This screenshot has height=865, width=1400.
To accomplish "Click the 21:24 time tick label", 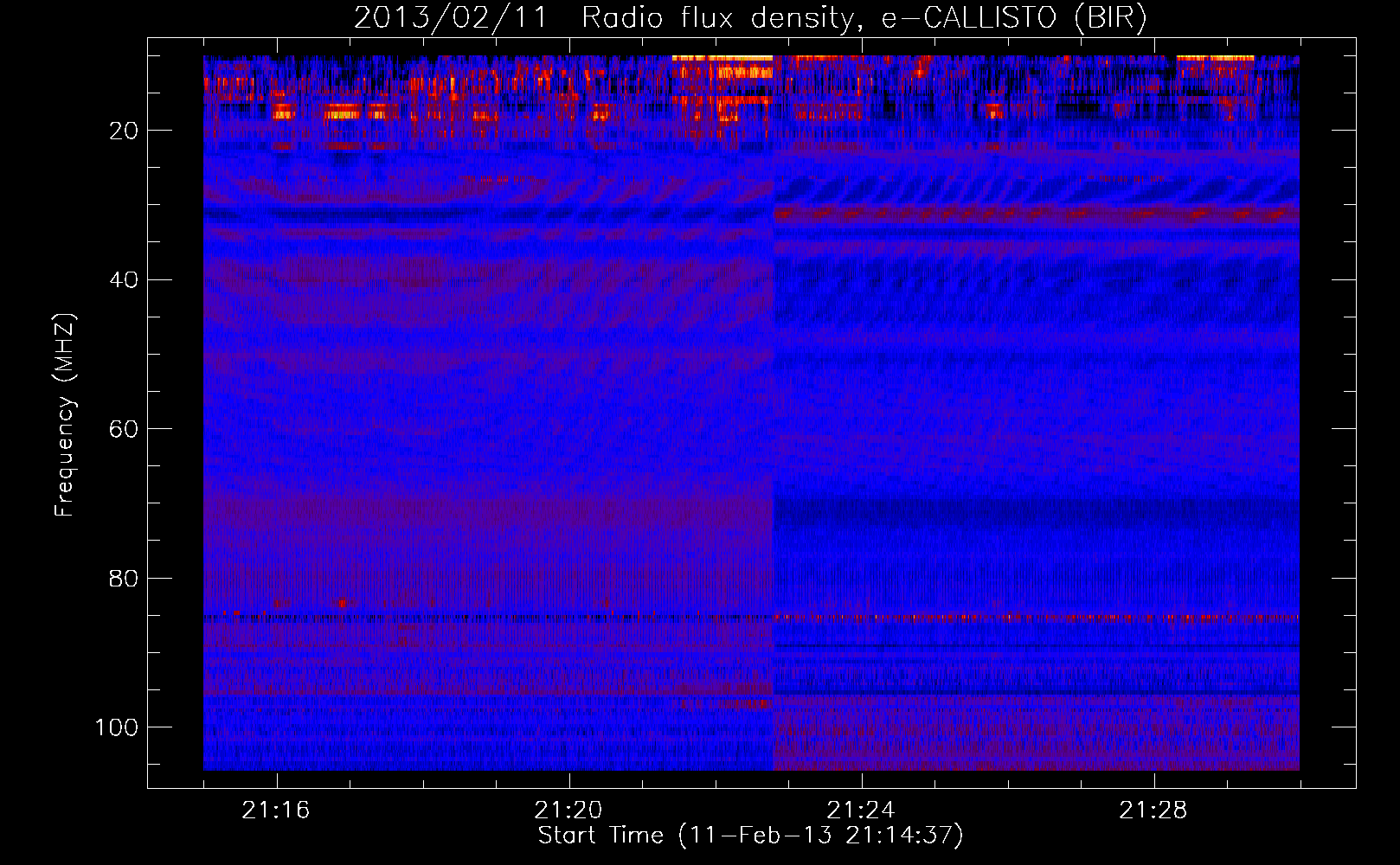I will point(861,811).
